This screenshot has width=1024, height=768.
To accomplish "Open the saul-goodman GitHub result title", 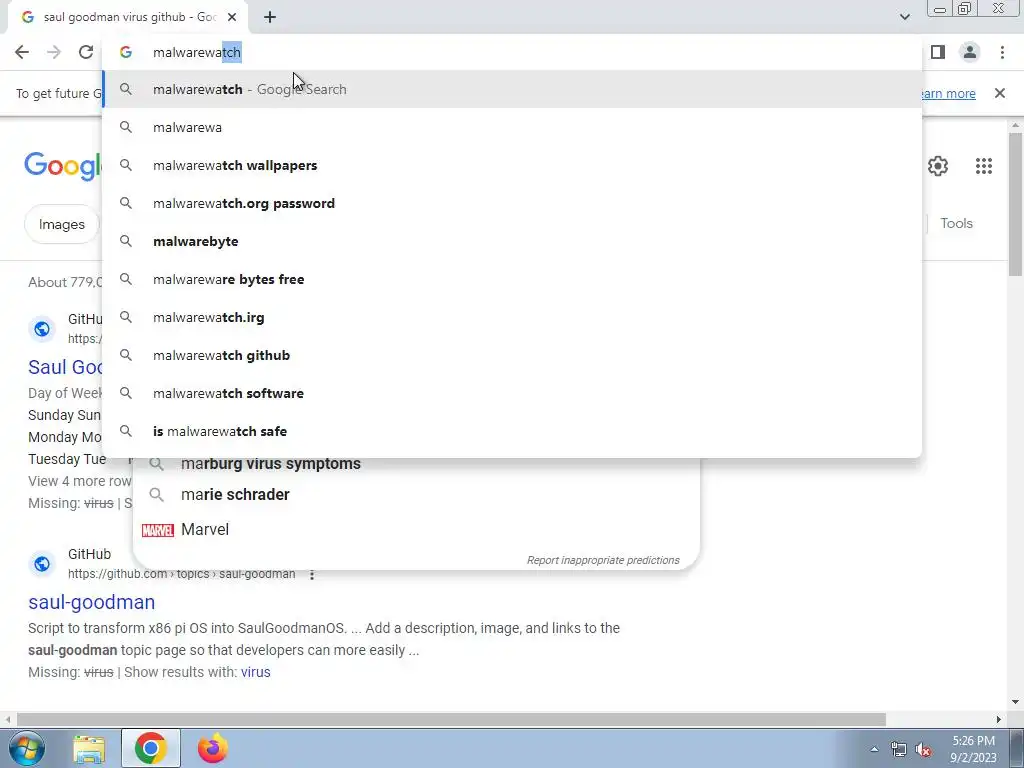I will pyautogui.click(x=91, y=602).
